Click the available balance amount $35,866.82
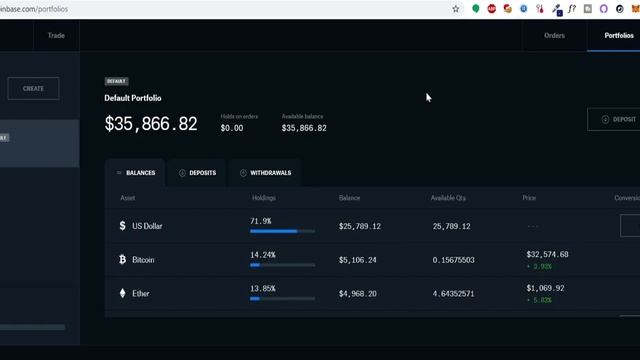This screenshot has width=640, height=360. click(x=304, y=128)
